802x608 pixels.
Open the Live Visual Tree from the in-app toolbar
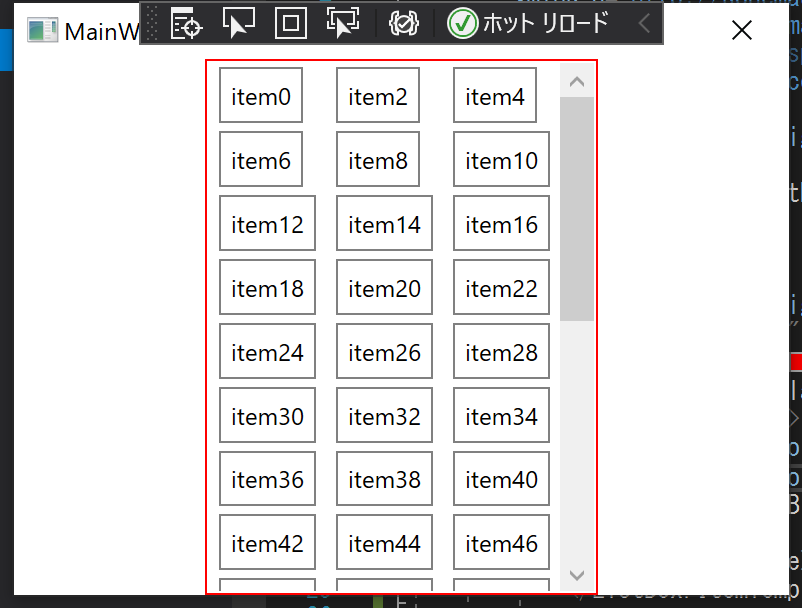click(x=186, y=23)
